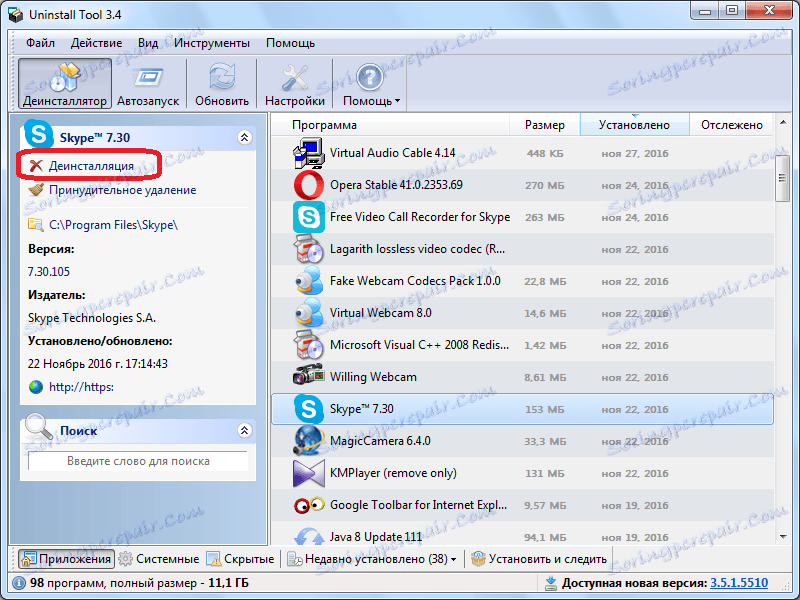Collapse the Поиск panel
800x600 pixels.
click(244, 431)
